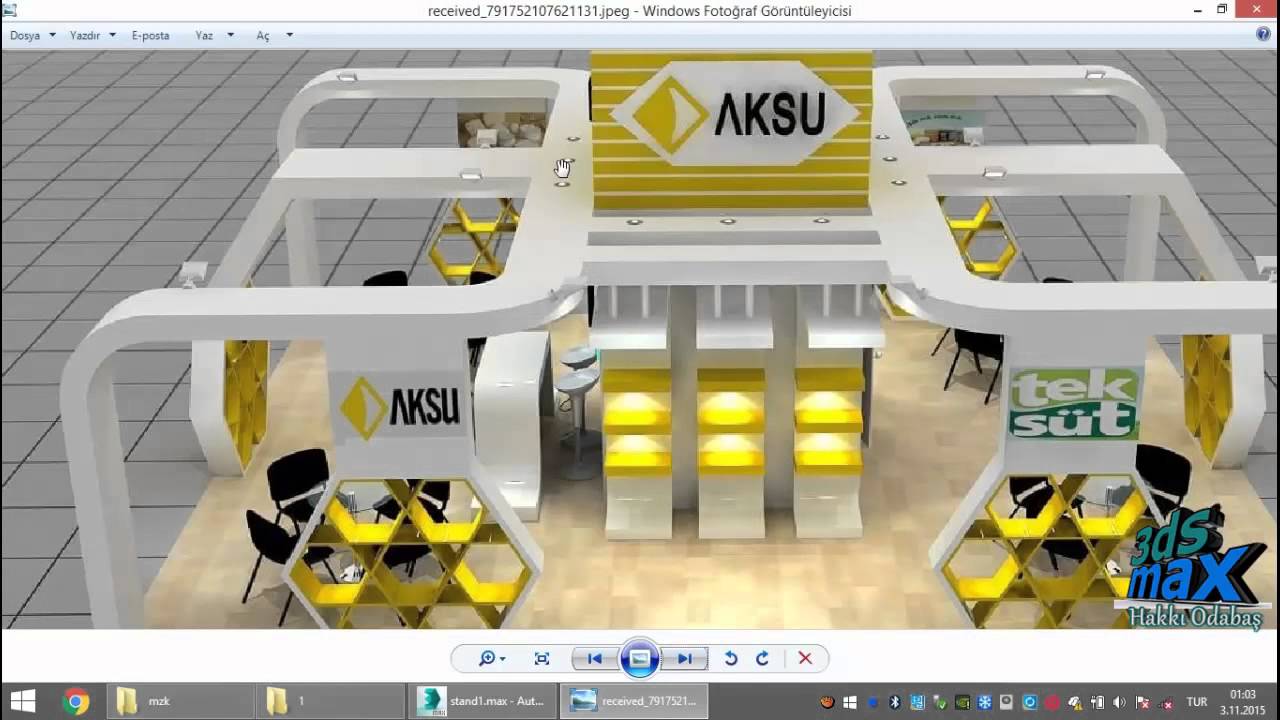Open the zoom magnifier control
Image resolution: width=1280 pixels, height=720 pixels.
[x=491, y=658]
